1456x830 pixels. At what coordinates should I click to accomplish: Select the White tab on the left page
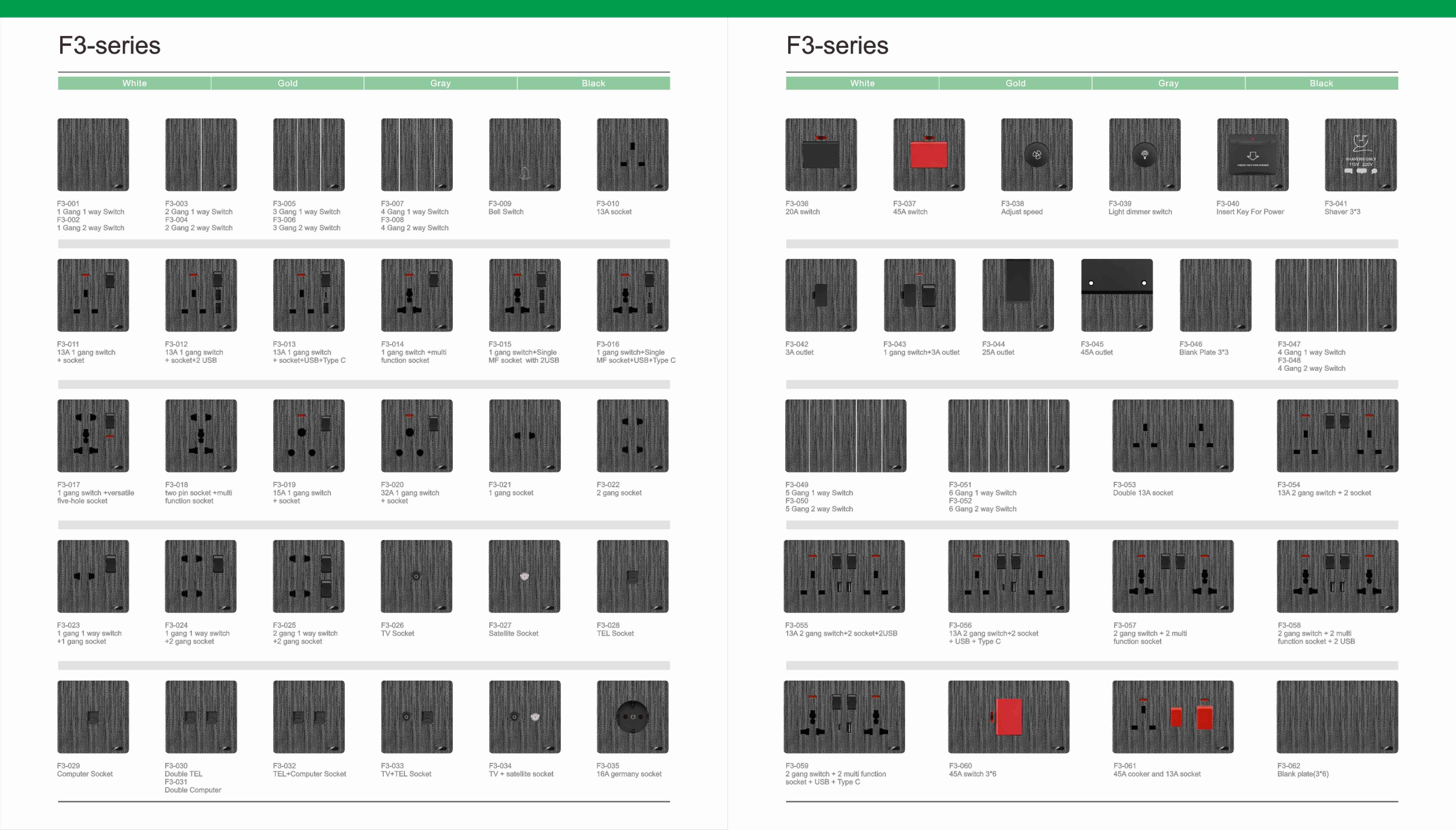pos(135,83)
